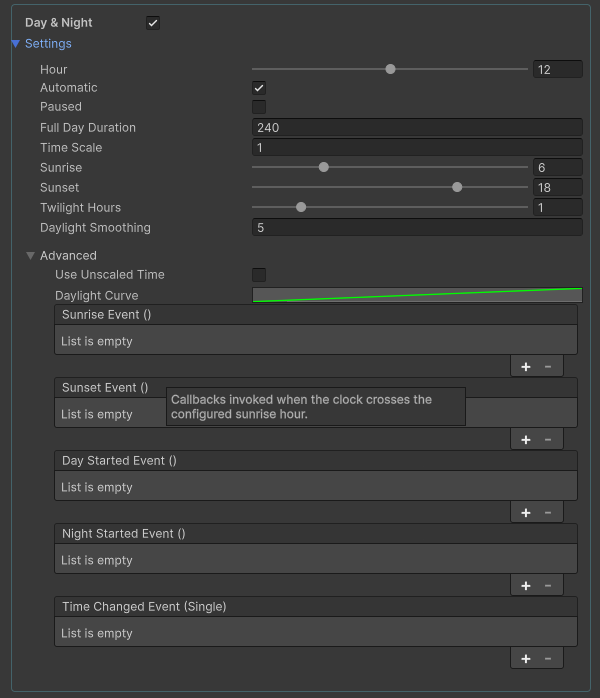The width and height of the screenshot is (600, 698).
Task: Click the Sunrise slider handle
Action: tap(324, 167)
